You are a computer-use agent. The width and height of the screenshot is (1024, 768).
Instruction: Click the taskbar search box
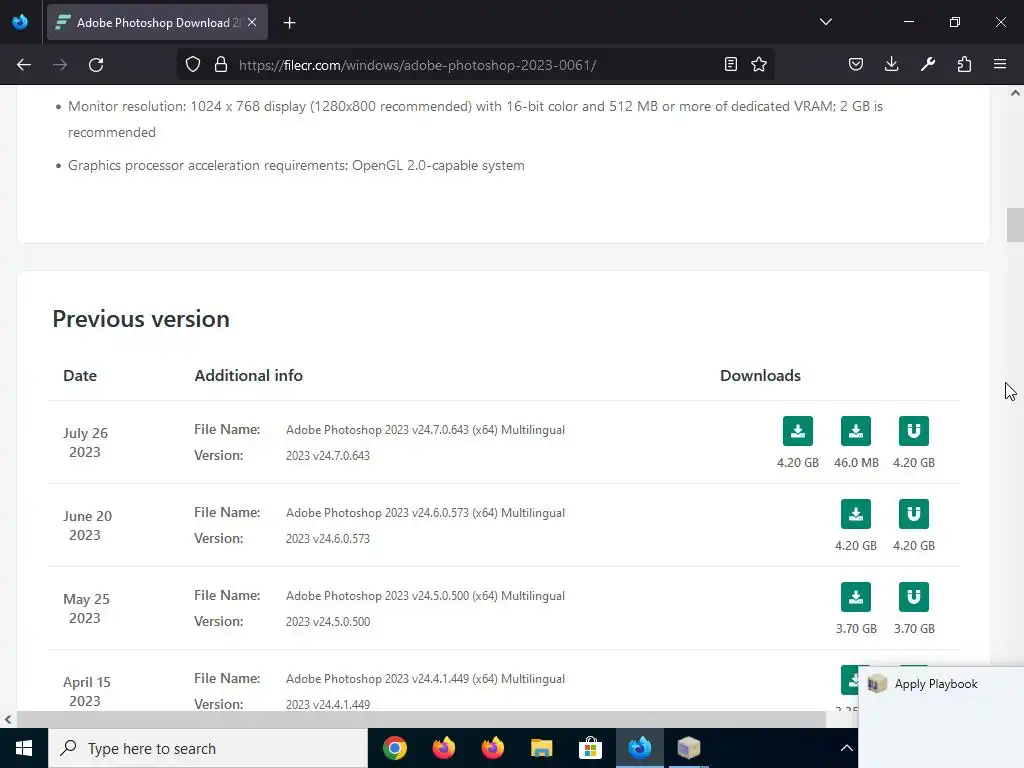pyautogui.click(x=208, y=748)
